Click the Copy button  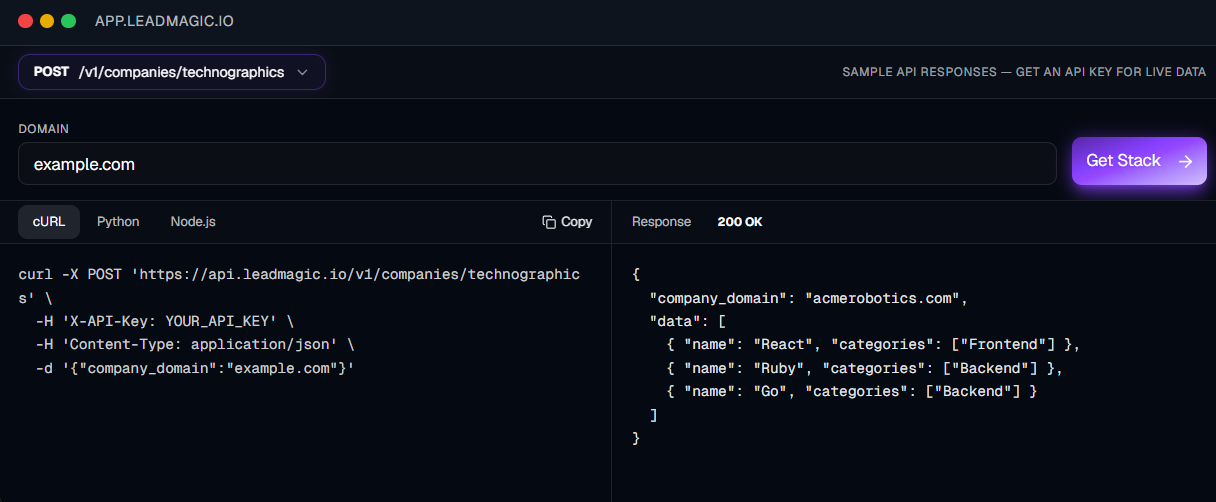point(567,222)
